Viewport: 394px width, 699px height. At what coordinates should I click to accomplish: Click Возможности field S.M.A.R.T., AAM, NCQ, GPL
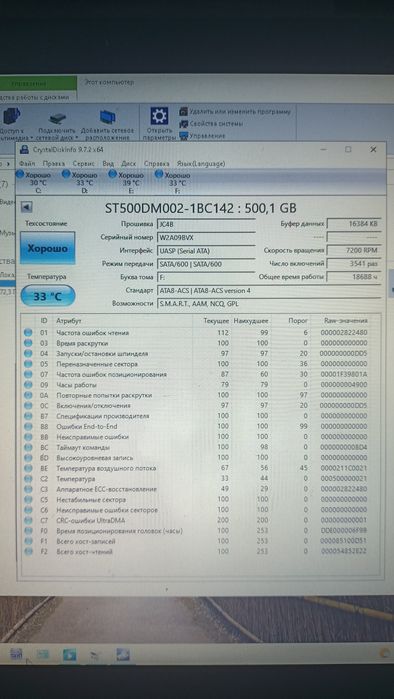pyautogui.click(x=269, y=304)
